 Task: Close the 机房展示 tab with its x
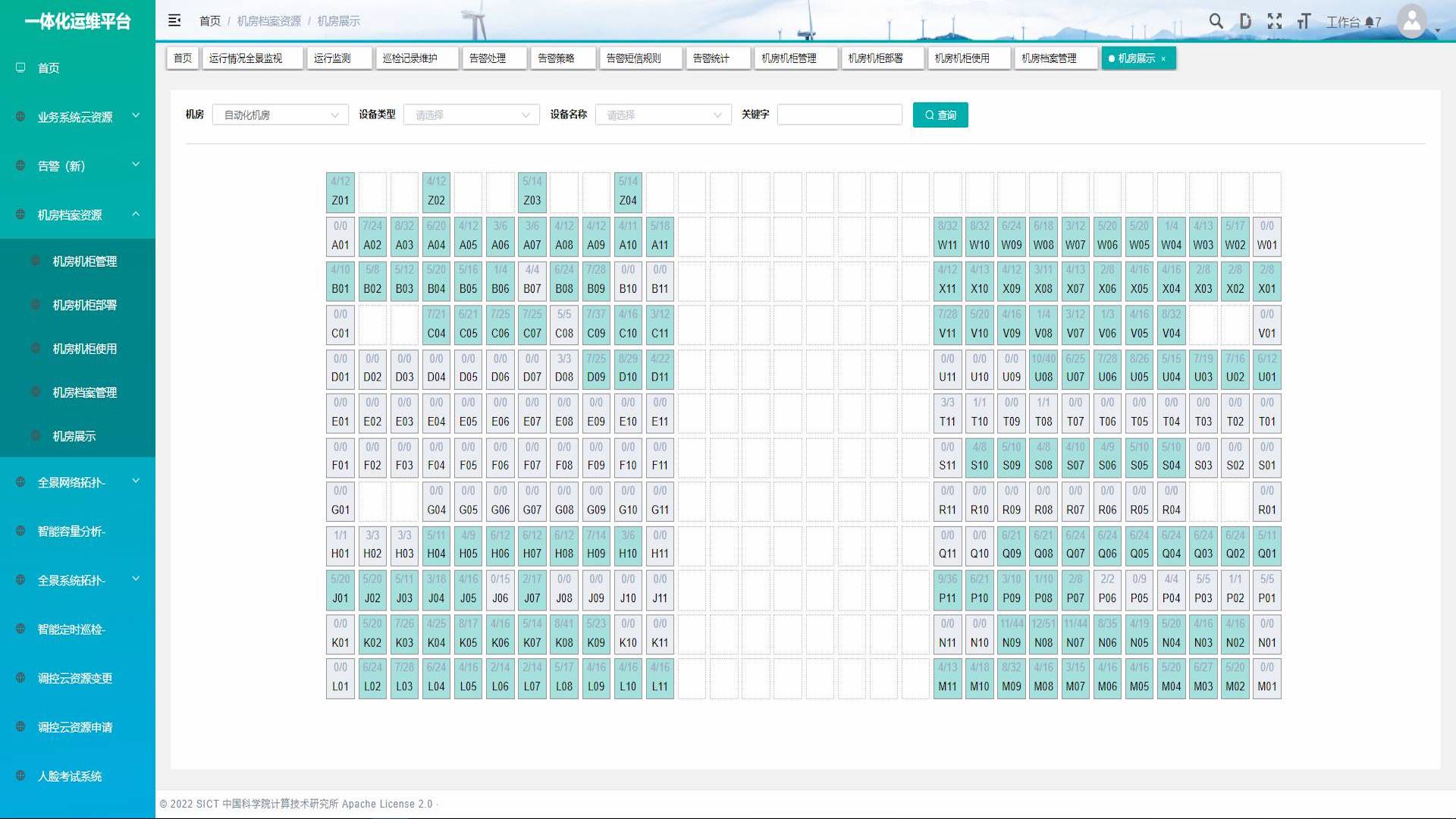[x=1163, y=59]
